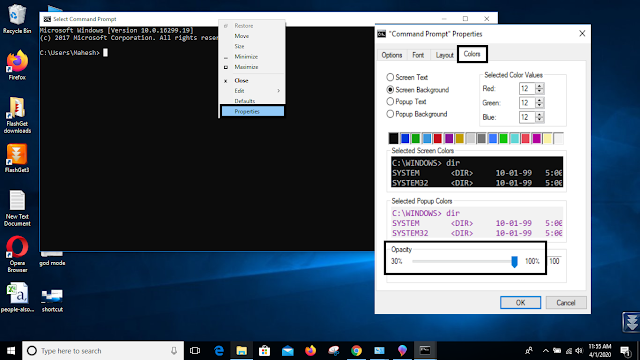This screenshot has height=360, width=640.
Task: Click the opacity value field showing 100
Action: [x=555, y=261]
